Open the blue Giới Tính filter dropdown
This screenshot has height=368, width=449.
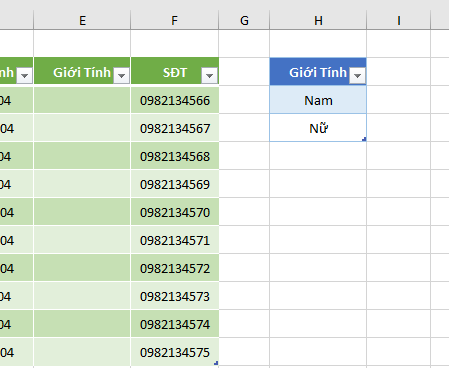point(357,75)
